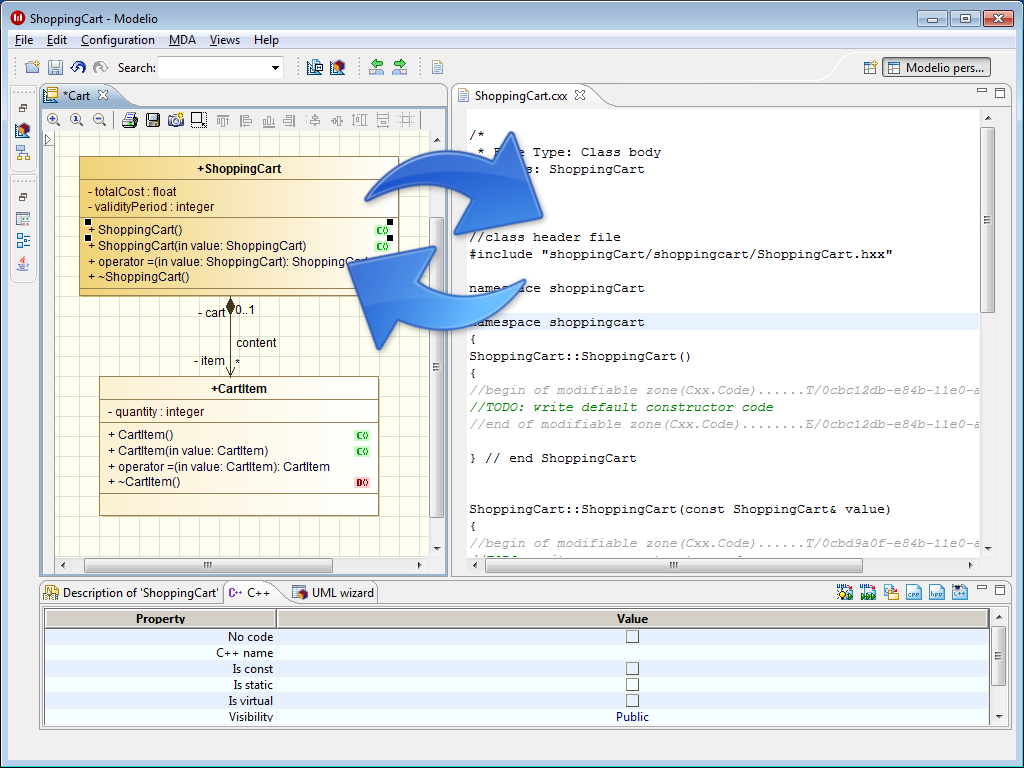Open the Views menu
This screenshot has width=1024, height=768.
coord(225,40)
